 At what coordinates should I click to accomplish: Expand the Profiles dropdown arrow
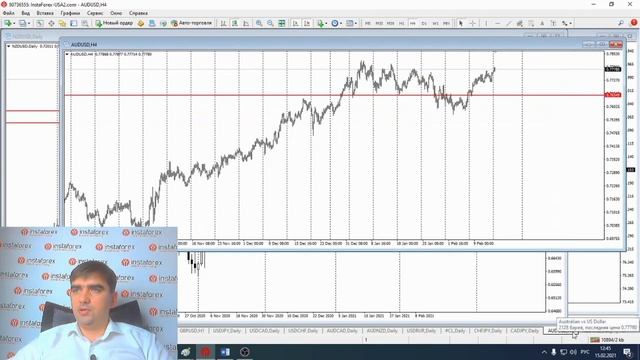(29, 23)
